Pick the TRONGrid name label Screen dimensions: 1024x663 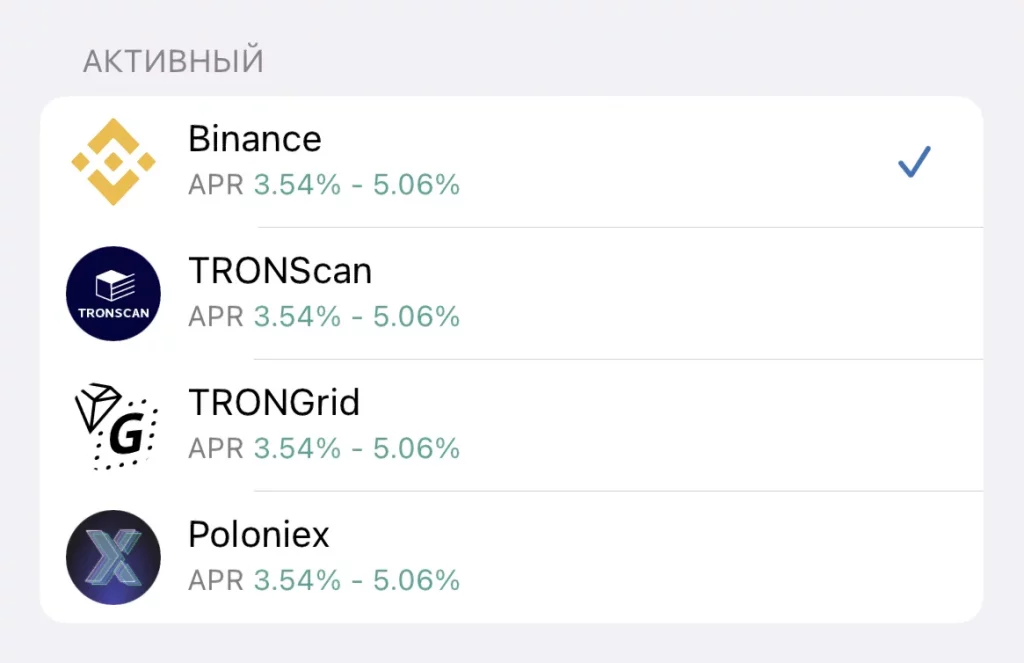point(274,403)
